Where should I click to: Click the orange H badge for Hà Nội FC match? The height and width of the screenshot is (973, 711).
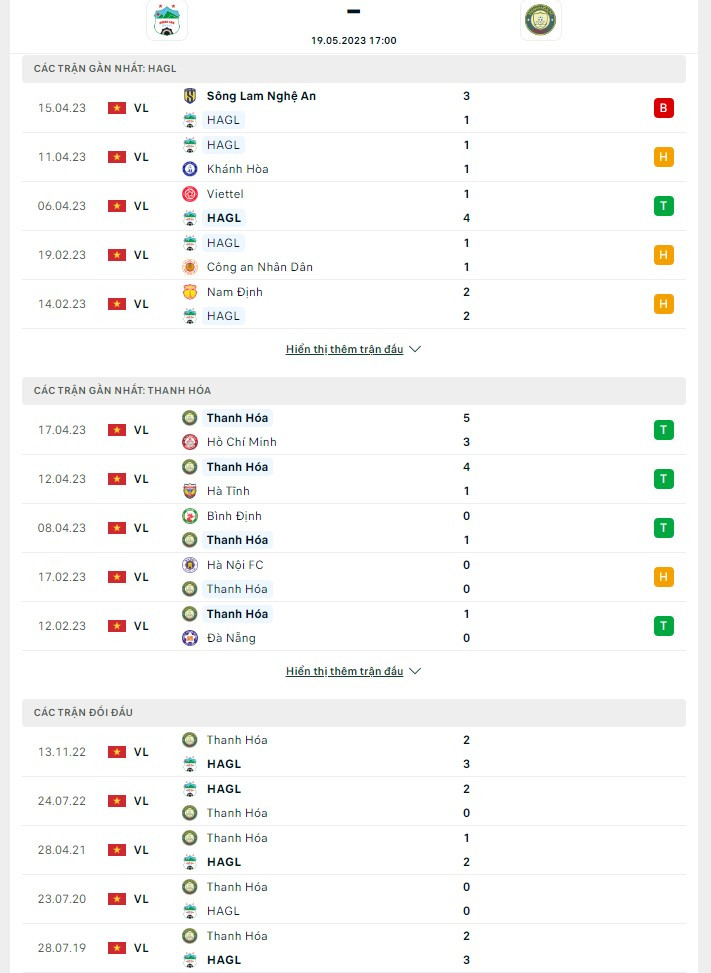(663, 577)
